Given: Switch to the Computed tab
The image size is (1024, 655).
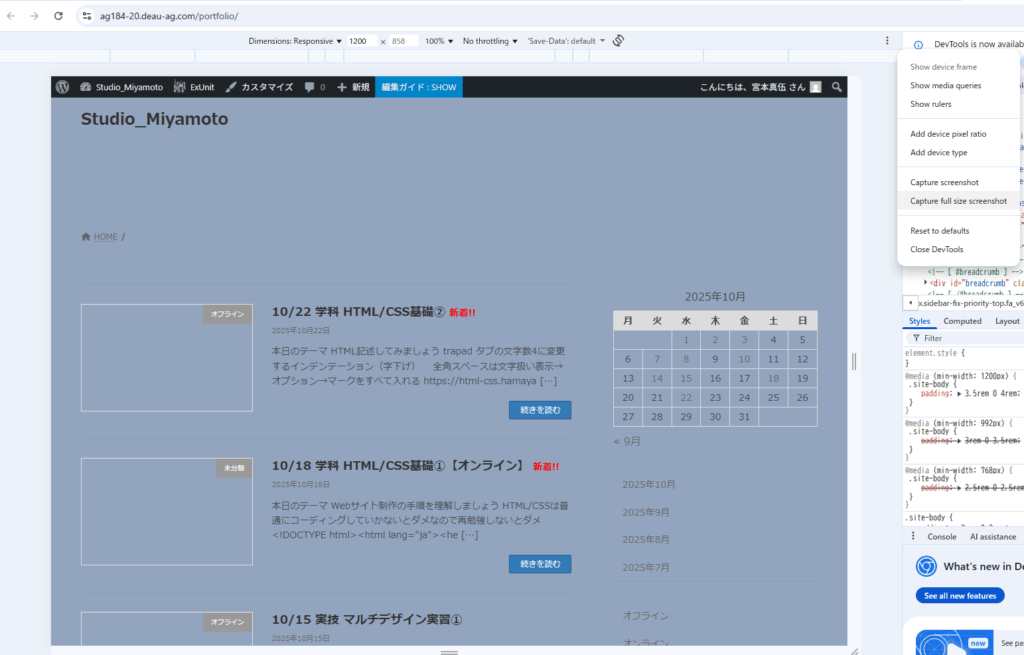Looking at the screenshot, I should coord(962,321).
